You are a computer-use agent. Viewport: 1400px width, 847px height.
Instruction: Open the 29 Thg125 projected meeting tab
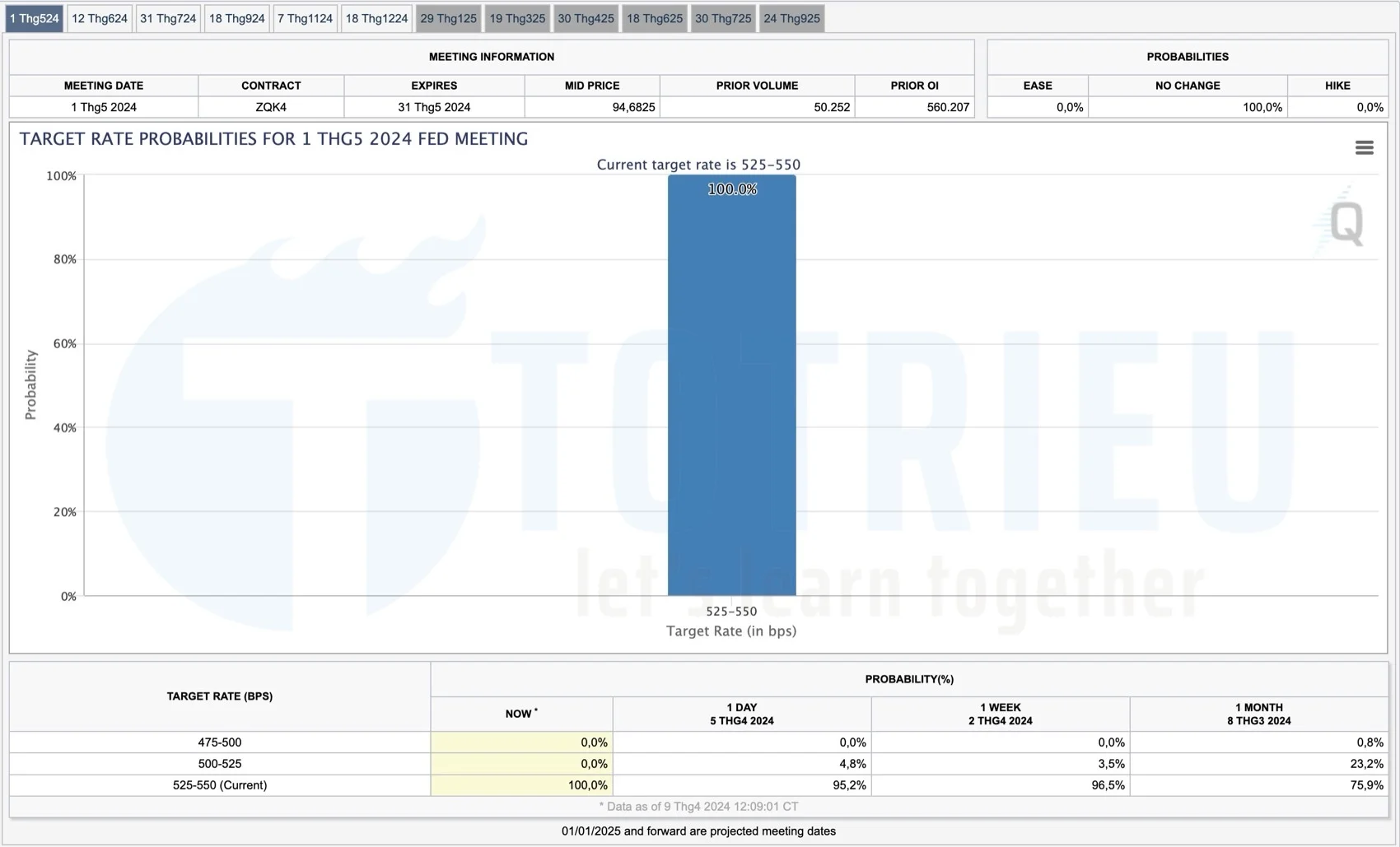(x=448, y=17)
